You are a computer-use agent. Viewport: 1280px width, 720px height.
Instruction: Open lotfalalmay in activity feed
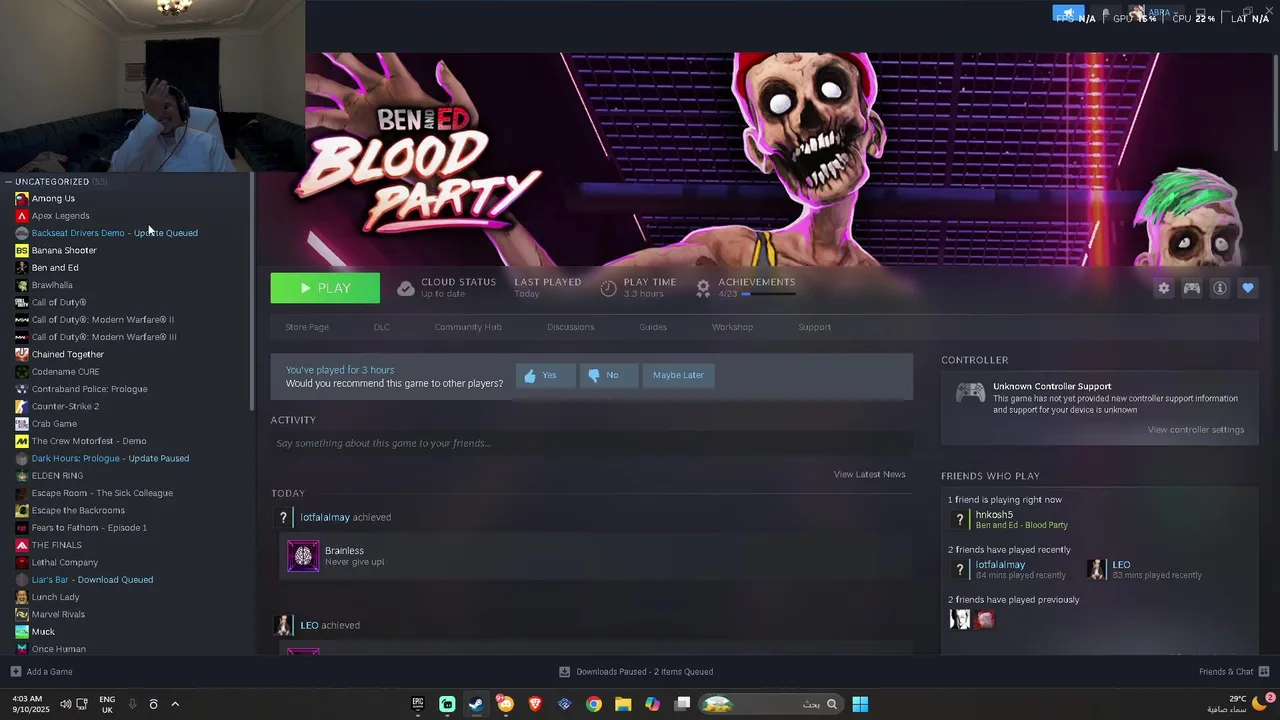click(324, 517)
